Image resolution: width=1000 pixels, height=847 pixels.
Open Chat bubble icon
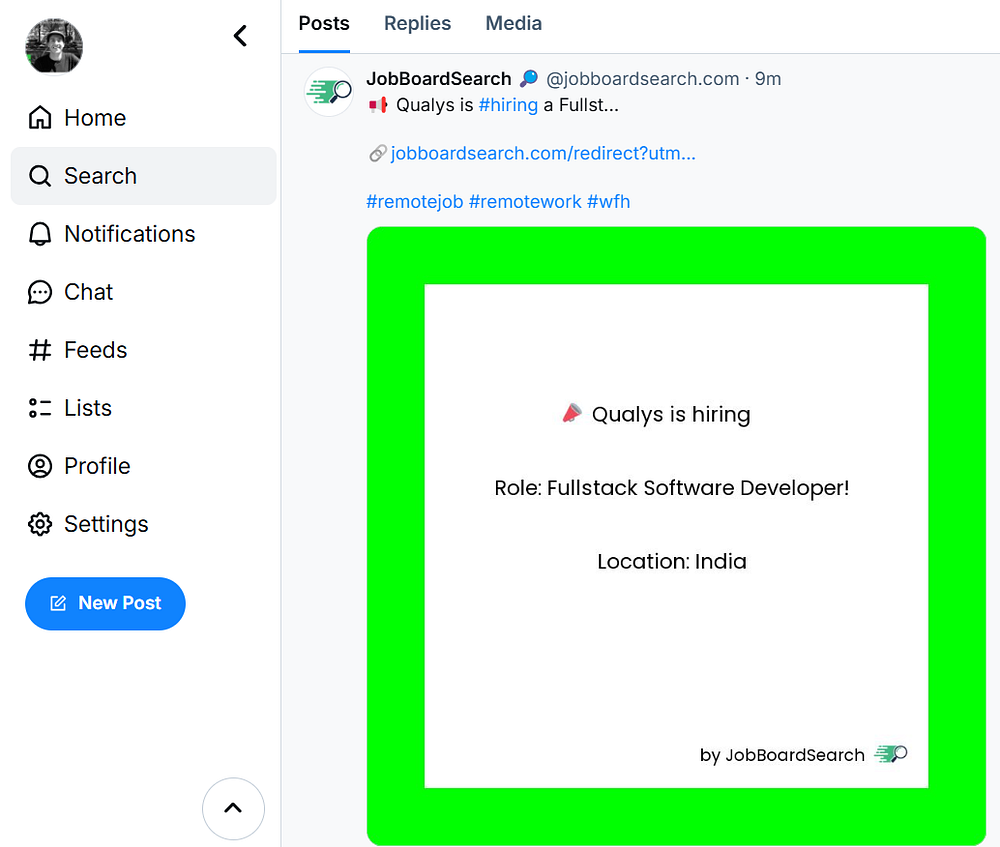tap(40, 292)
